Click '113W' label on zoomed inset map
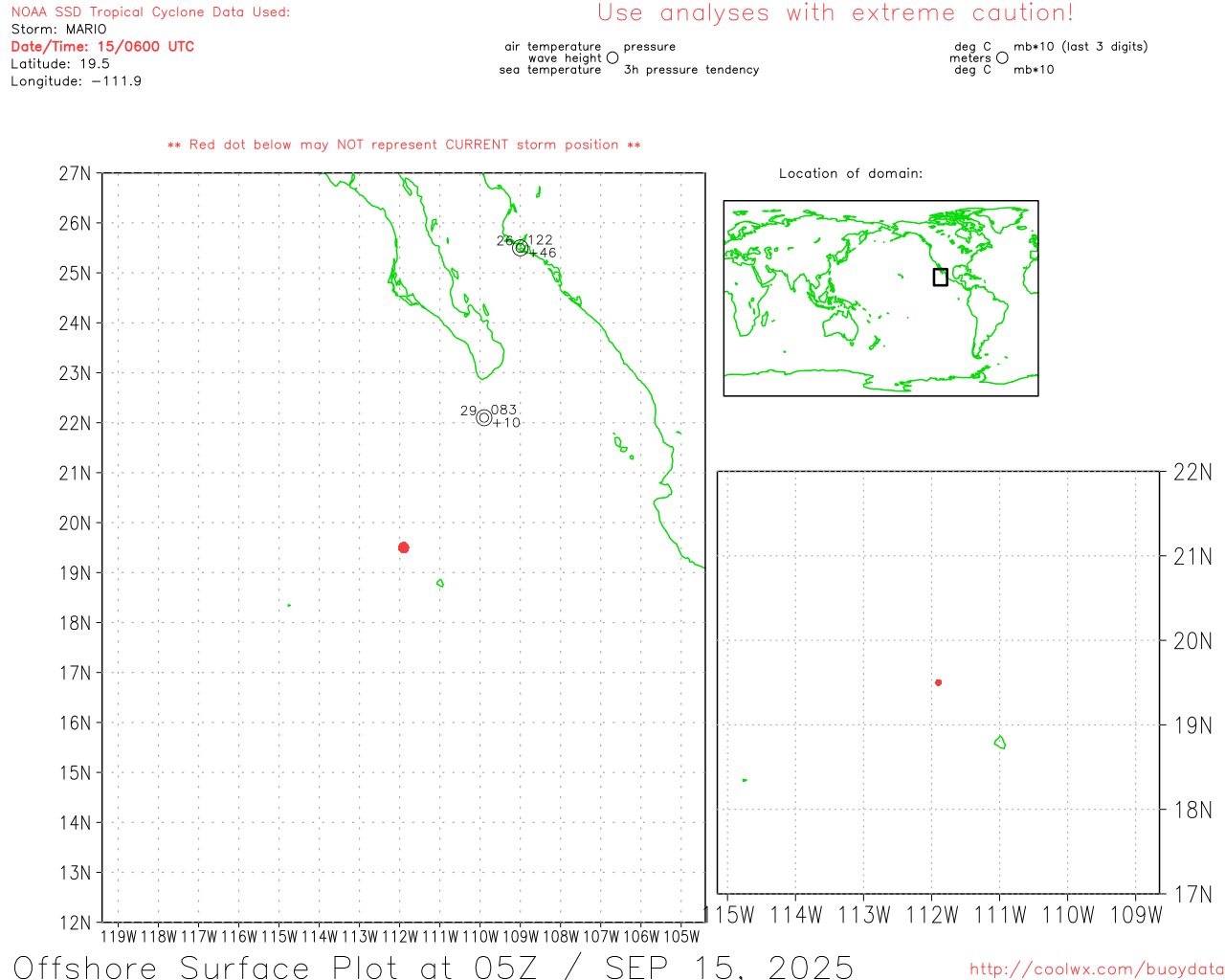This screenshot has width=1225, height=980. (x=864, y=915)
